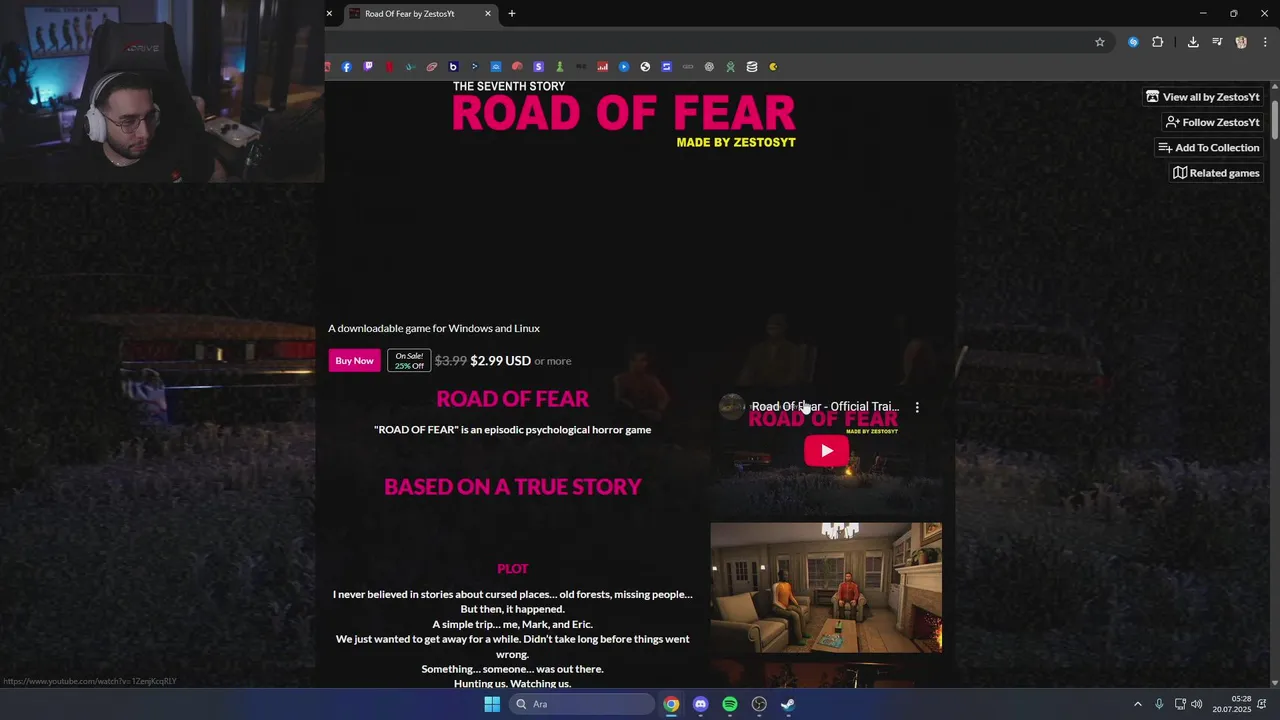Open the notifications bell icon
This screenshot has width=1280, height=720.
point(1263,704)
